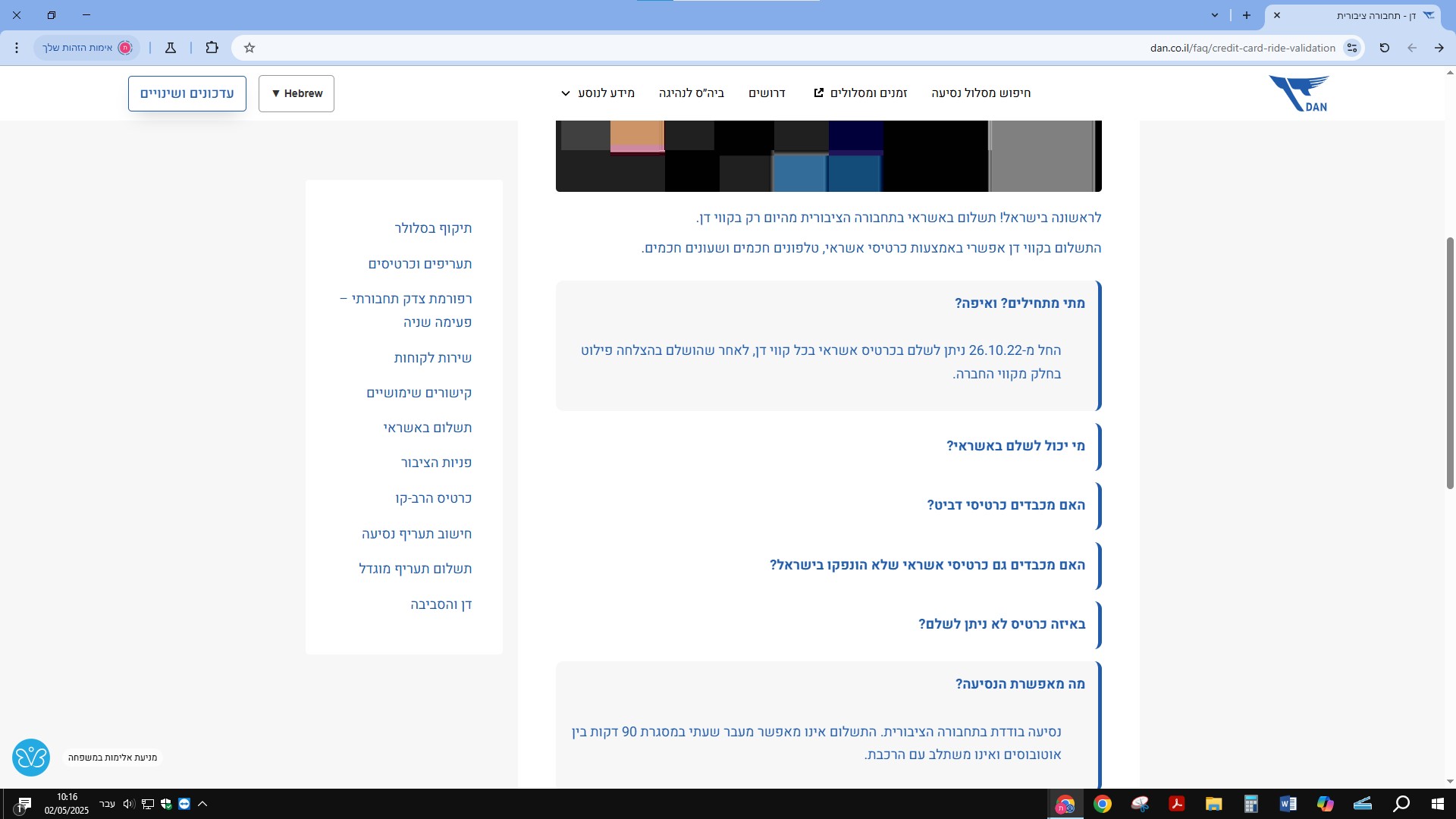Click the Chrome Labs flask icon
The height and width of the screenshot is (819, 1456).
[171, 48]
